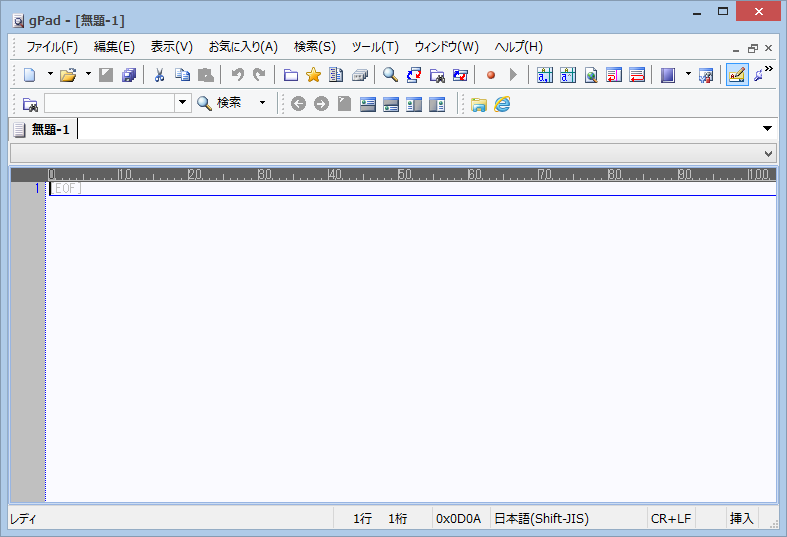Click the Undo arrow icon
This screenshot has width=787, height=537.
coord(237,75)
